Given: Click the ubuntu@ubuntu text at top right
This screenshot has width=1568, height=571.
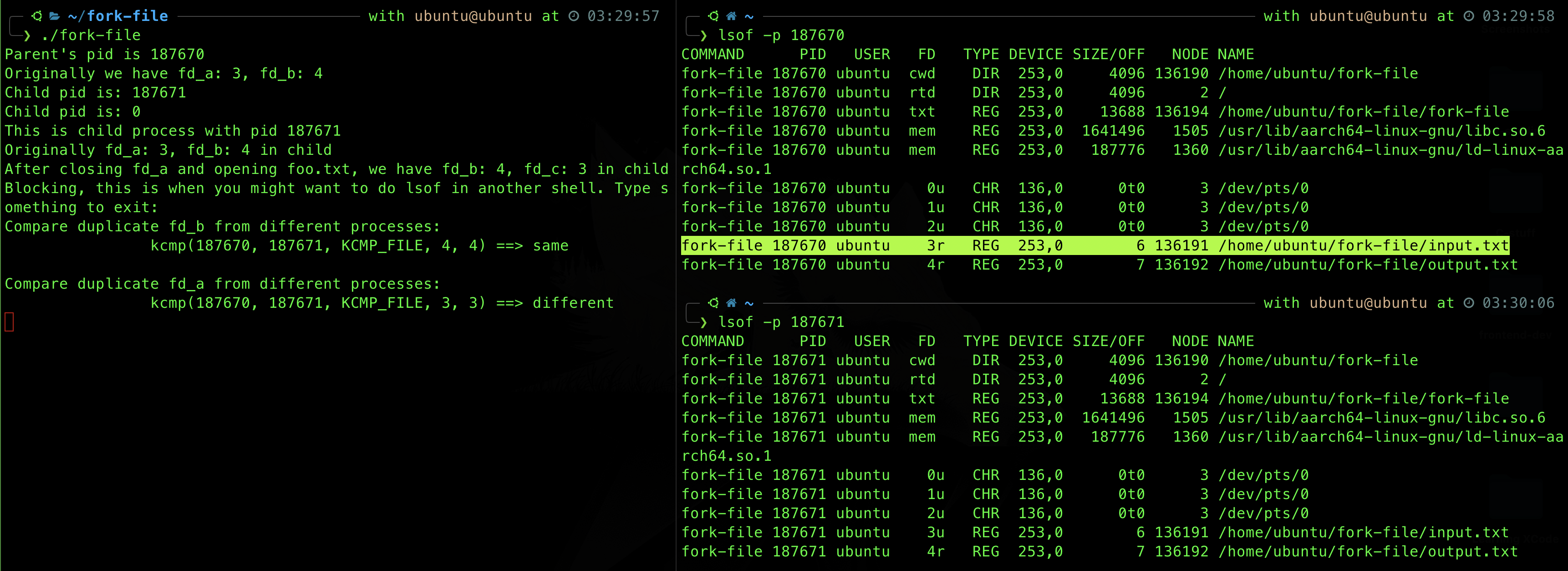Looking at the screenshot, I should 1368,16.
